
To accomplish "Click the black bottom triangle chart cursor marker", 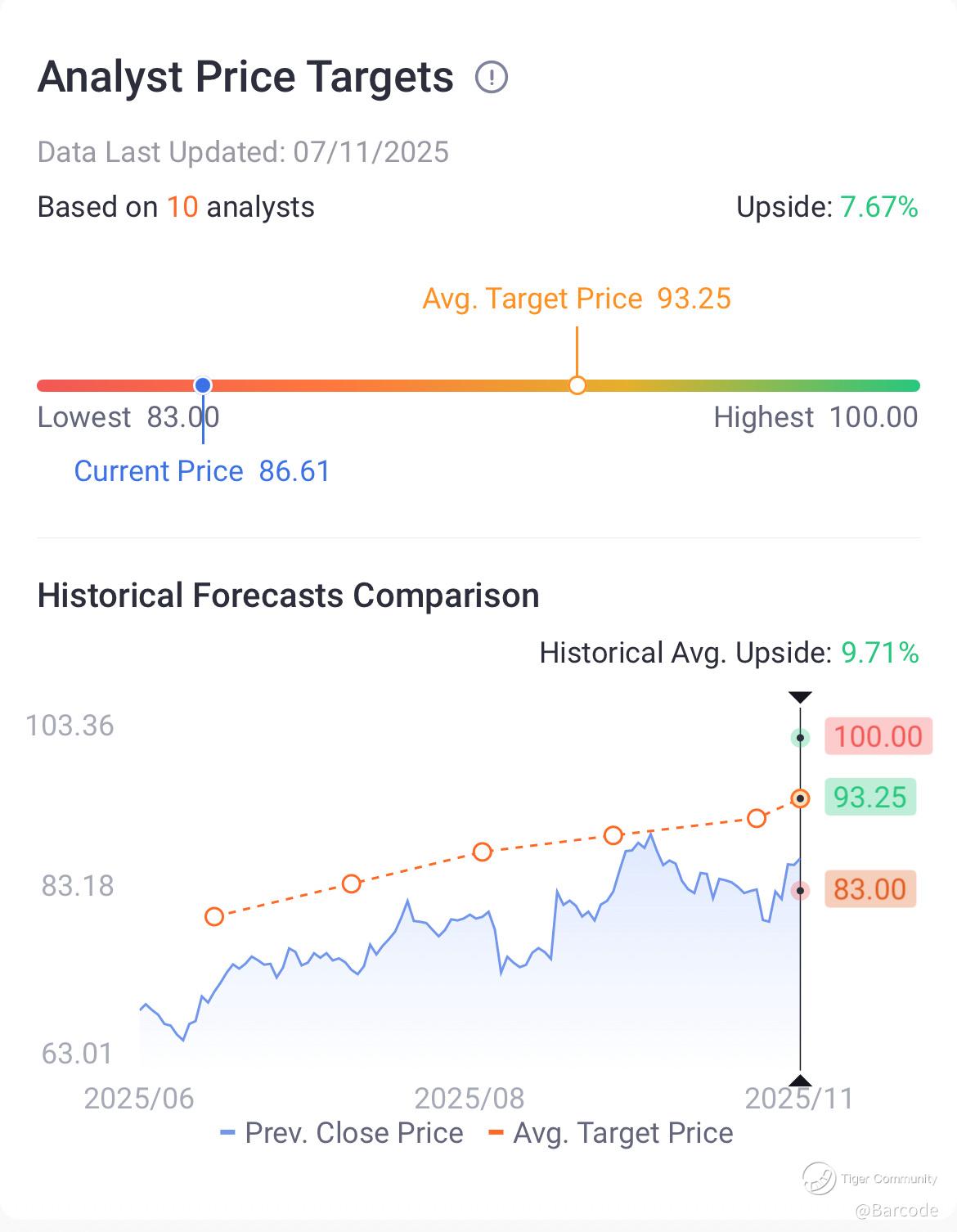I will [x=800, y=1081].
